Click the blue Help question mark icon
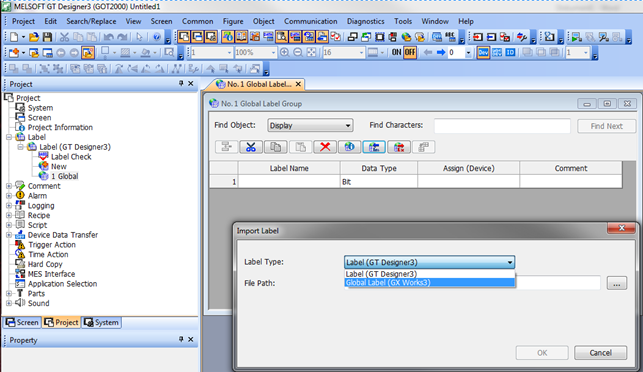This screenshot has width=643, height=372. pos(157,37)
